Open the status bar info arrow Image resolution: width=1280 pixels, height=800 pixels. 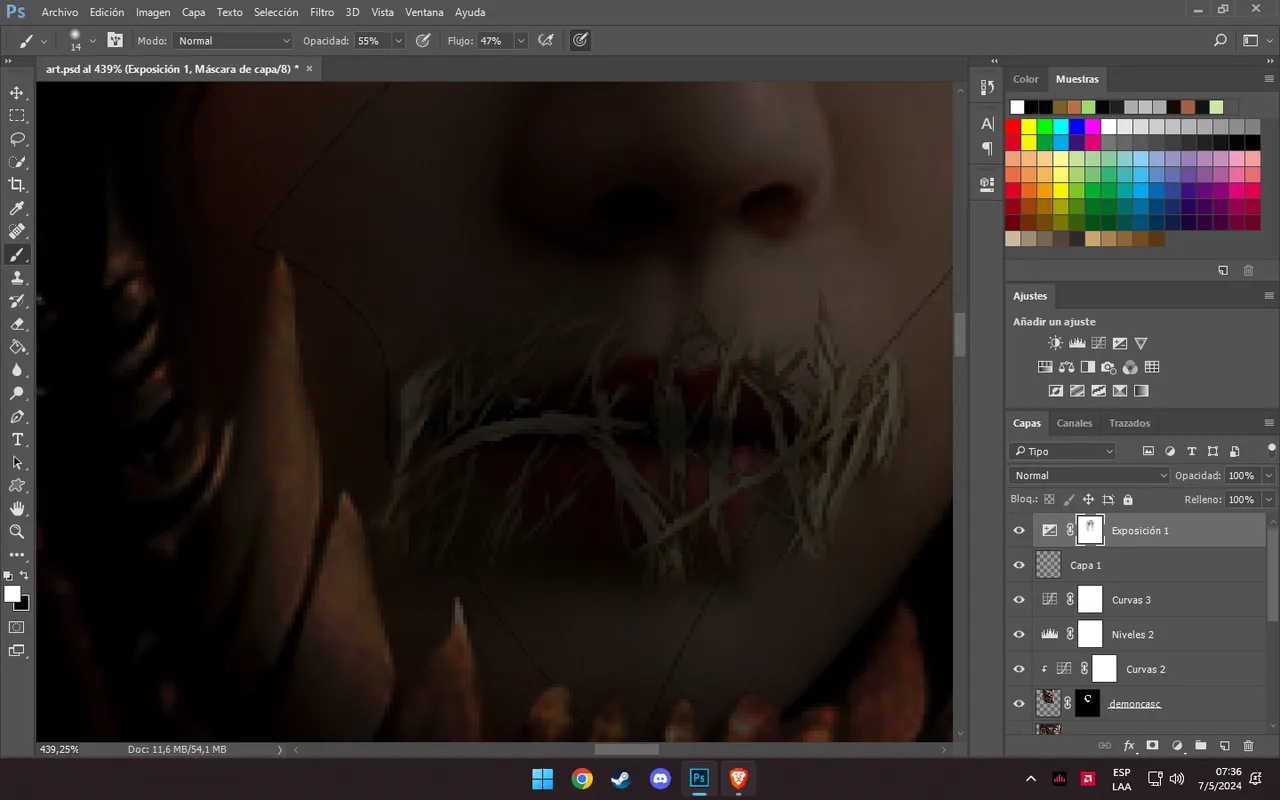point(280,749)
